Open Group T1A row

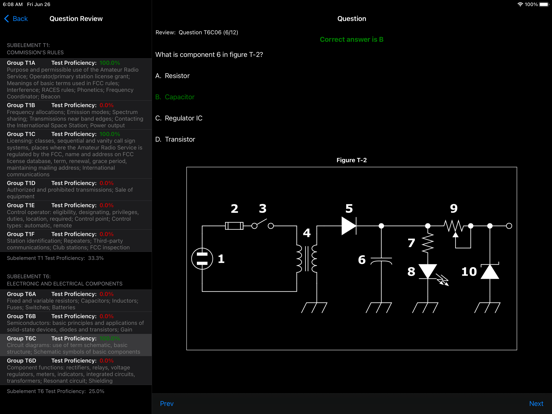(x=76, y=80)
